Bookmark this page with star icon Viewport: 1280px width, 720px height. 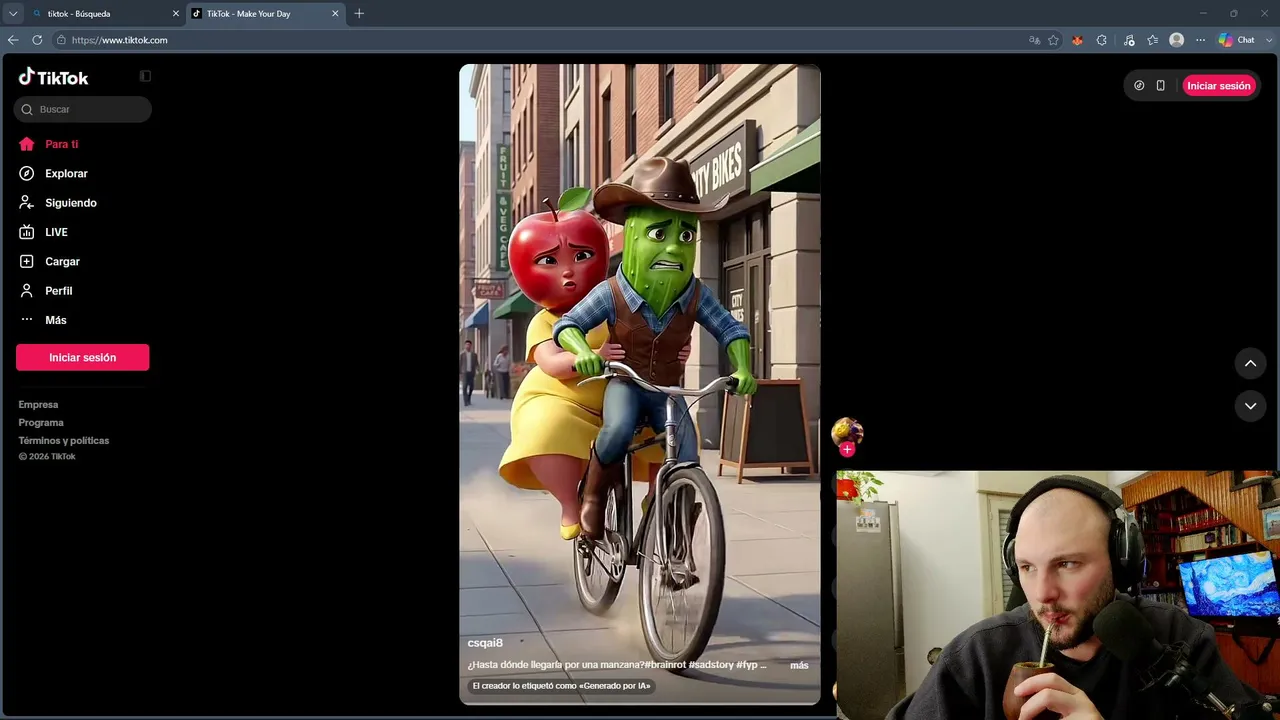pos(1054,40)
